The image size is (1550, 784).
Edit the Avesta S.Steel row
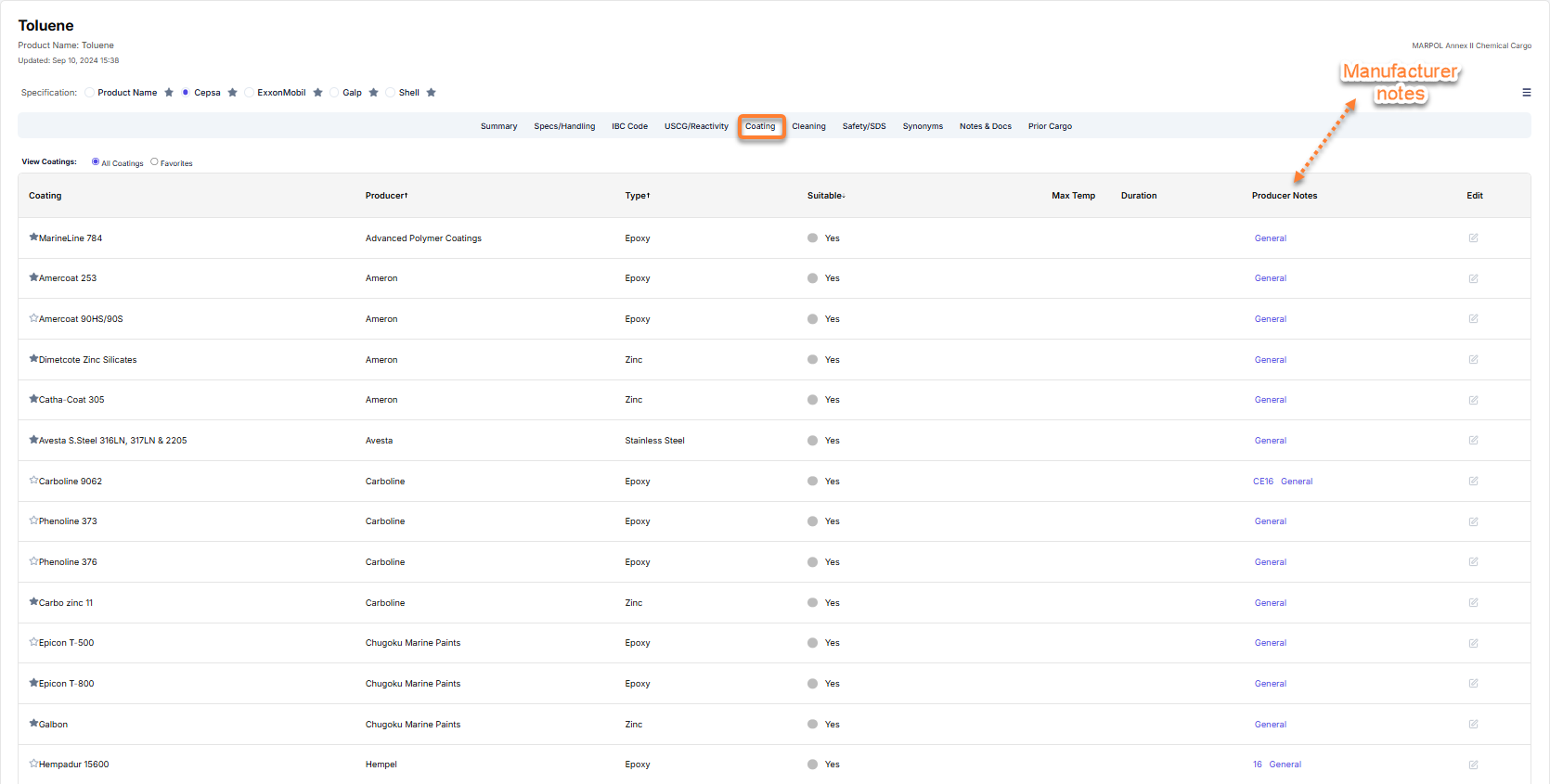tap(1473, 441)
